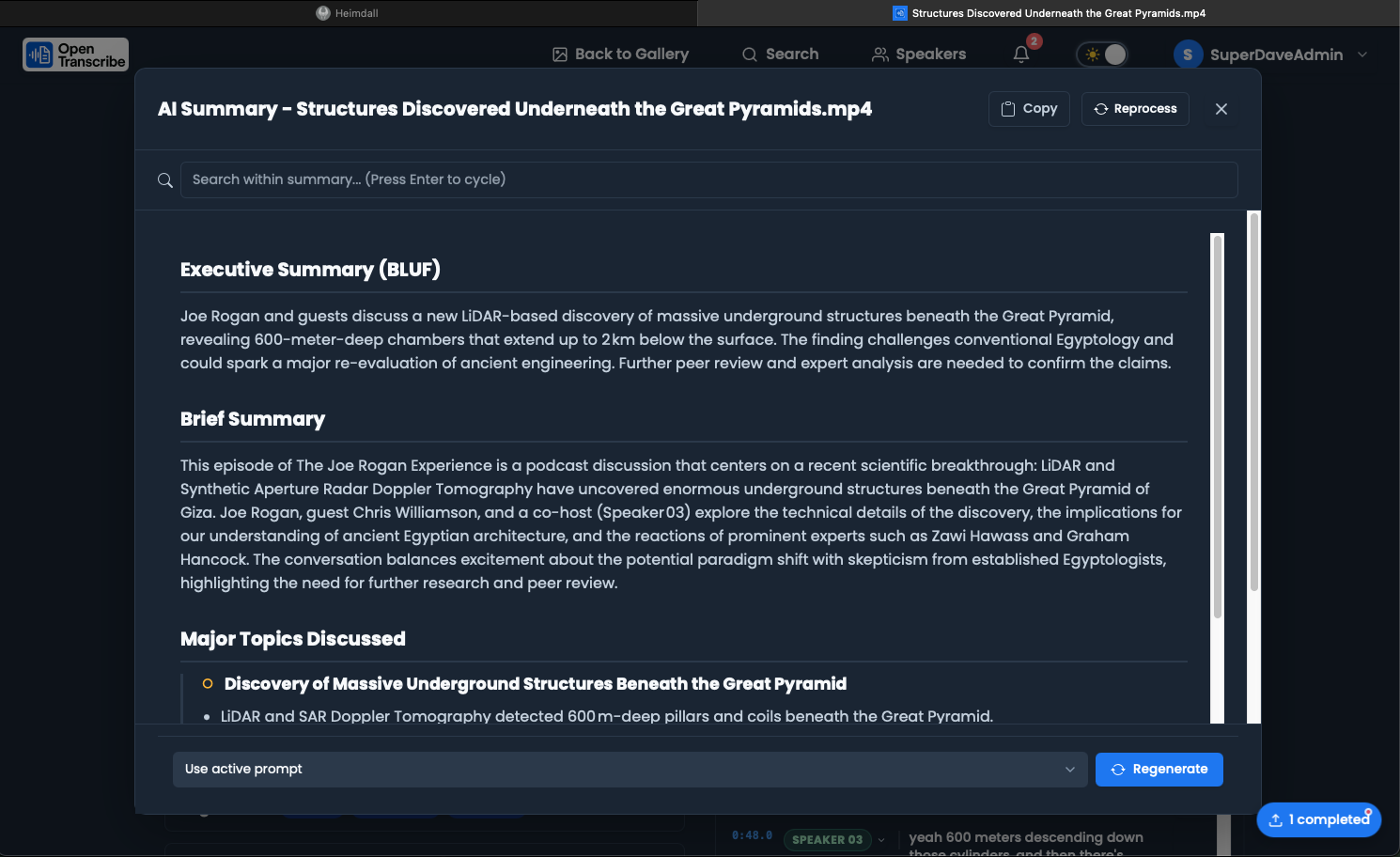Select the Executive Summary (BLUF) heading
This screenshot has width=1400, height=857.
[310, 270]
